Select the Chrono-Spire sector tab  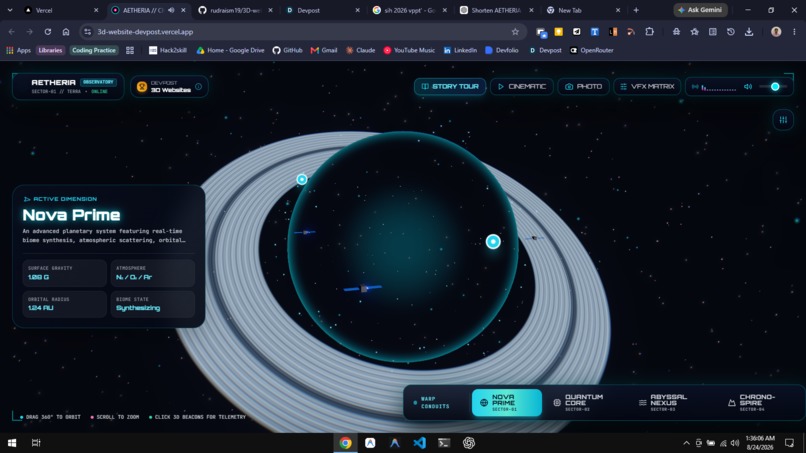tap(753, 403)
